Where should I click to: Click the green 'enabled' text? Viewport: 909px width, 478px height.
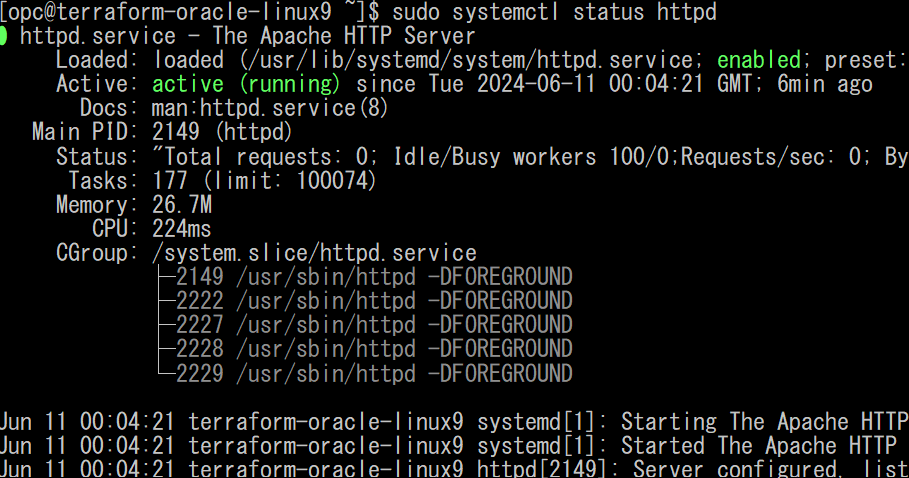pyautogui.click(x=759, y=60)
